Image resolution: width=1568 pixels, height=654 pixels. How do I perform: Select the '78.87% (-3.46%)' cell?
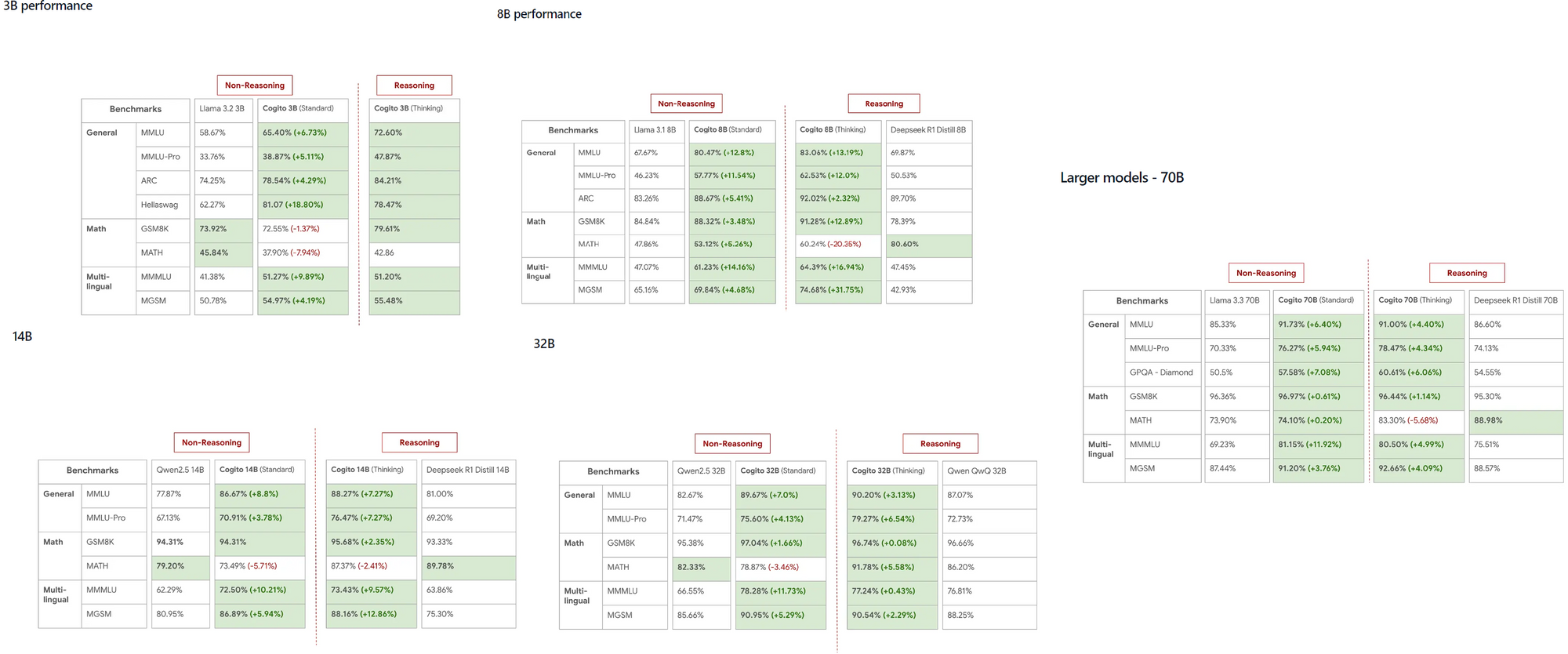point(781,568)
